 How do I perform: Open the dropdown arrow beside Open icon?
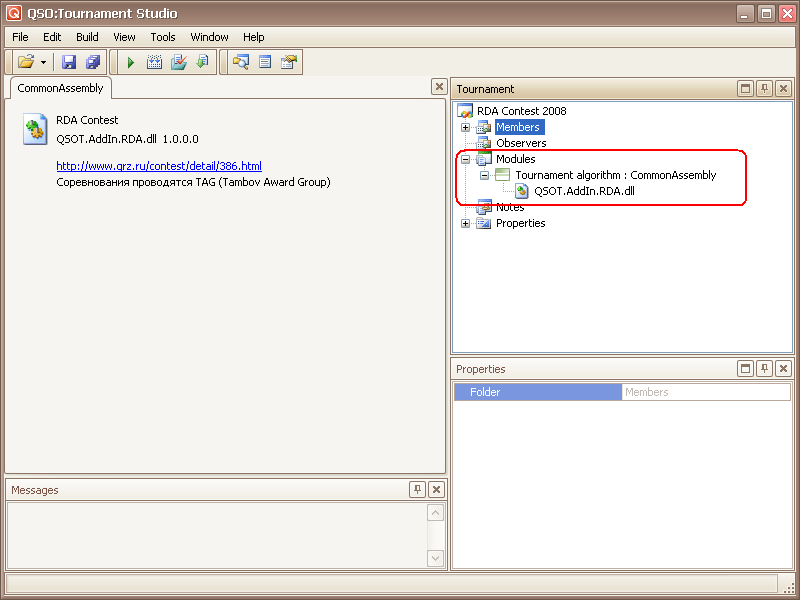pyautogui.click(x=43, y=62)
